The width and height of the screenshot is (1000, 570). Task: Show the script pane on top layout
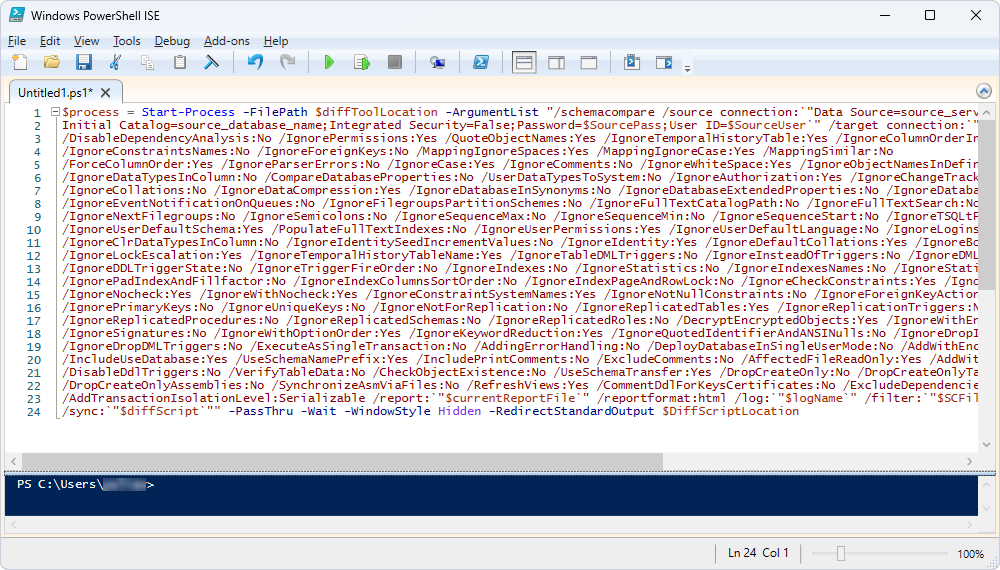pos(524,62)
